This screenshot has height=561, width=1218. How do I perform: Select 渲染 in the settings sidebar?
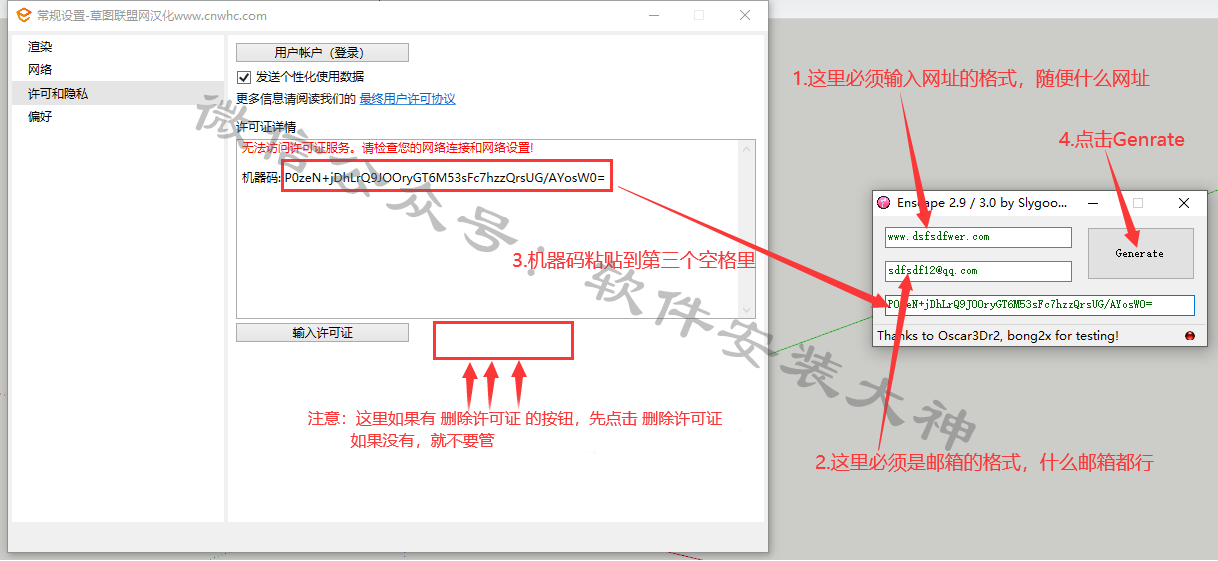tap(40, 47)
